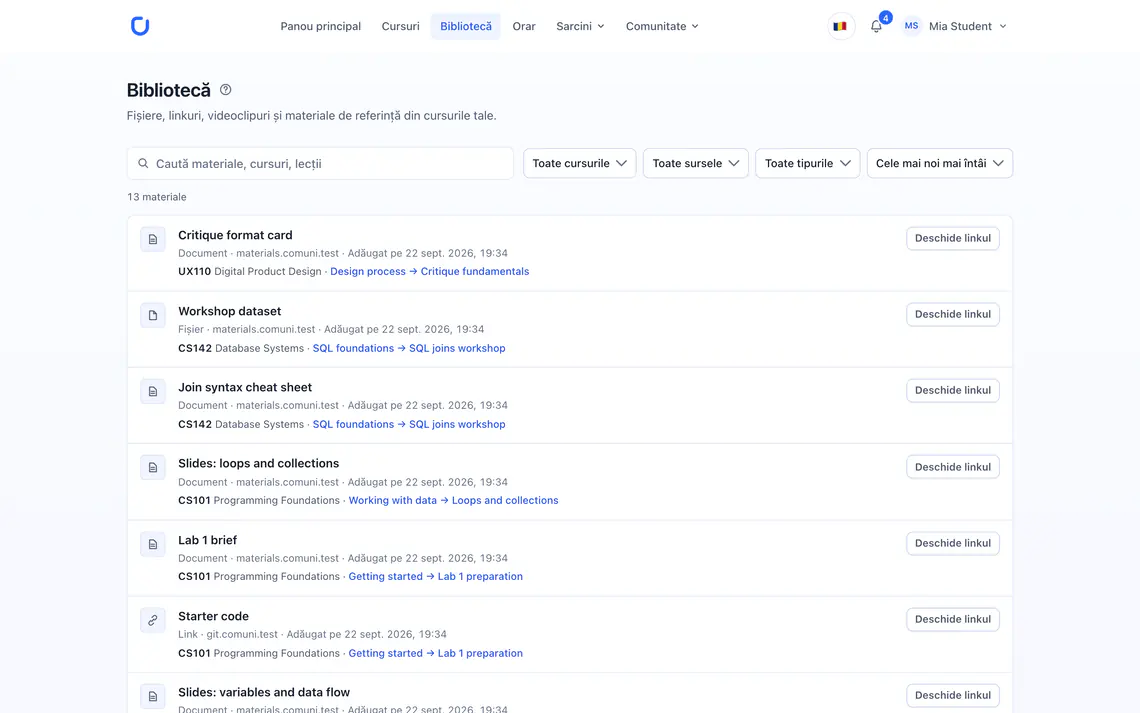Expand the Toate cursurile filter
1140x713 pixels.
click(579, 164)
